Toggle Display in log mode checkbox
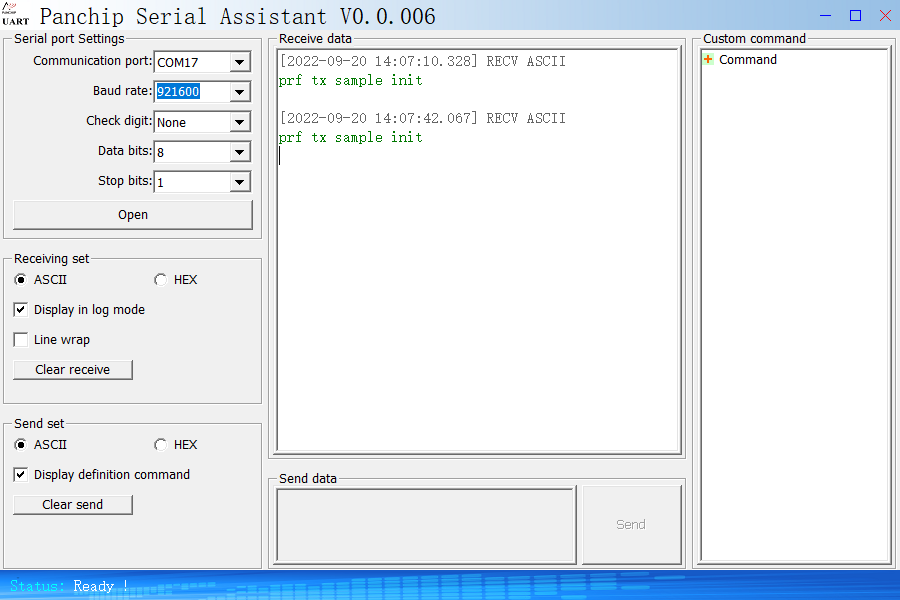The width and height of the screenshot is (900, 600). click(x=21, y=310)
